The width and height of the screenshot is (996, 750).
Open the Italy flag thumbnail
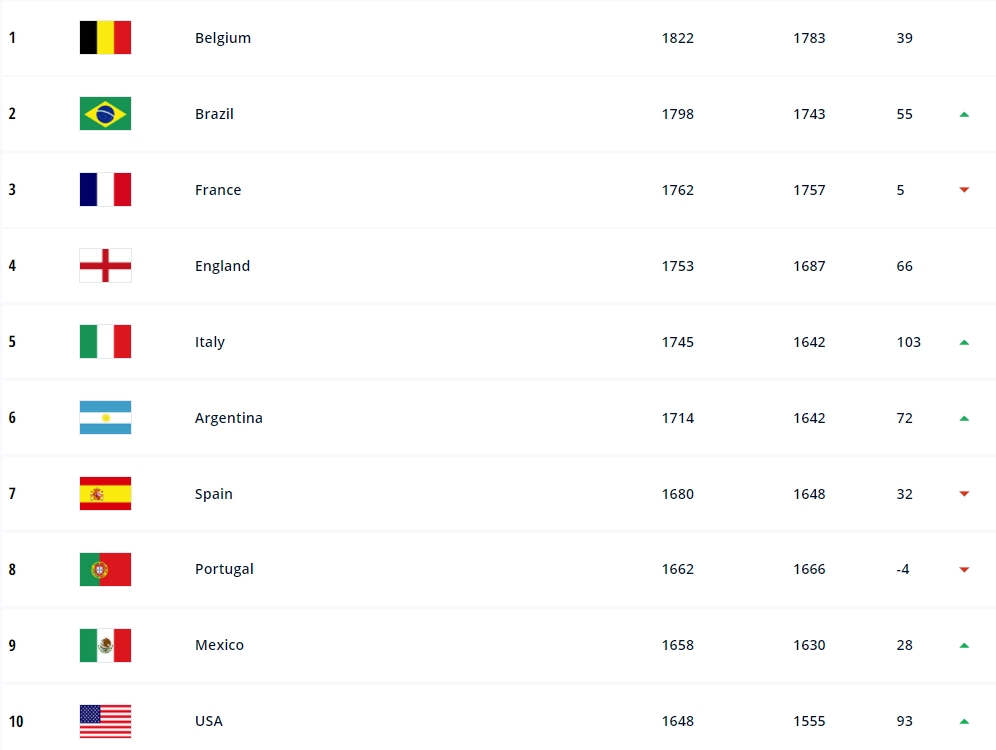[105, 342]
